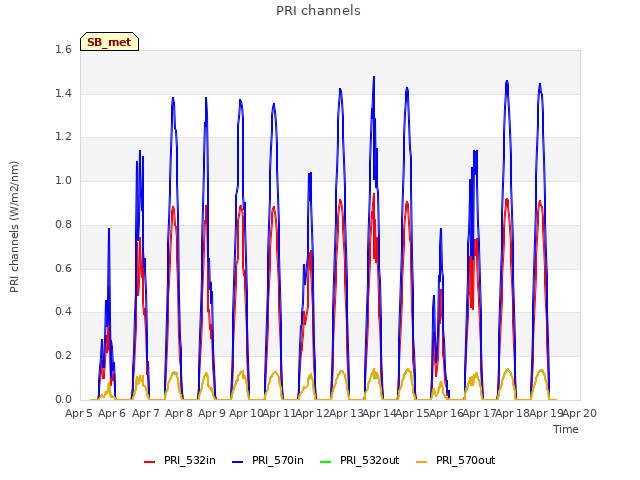The image size is (640, 480).
Task: Click the 1.0 y-axis tick label
Action: click(63, 180)
